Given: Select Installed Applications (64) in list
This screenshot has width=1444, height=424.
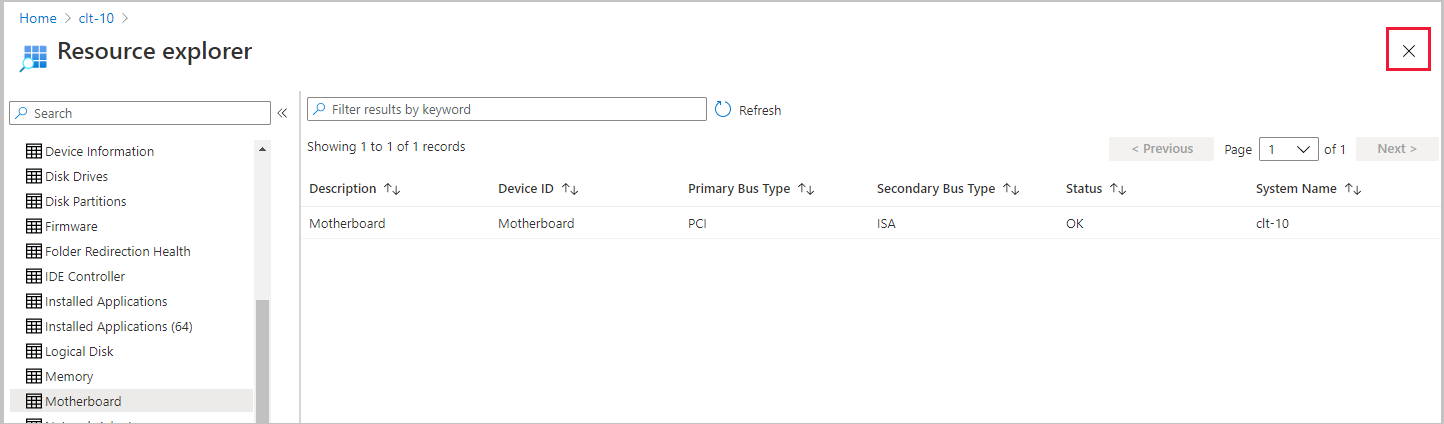Looking at the screenshot, I should point(118,326).
